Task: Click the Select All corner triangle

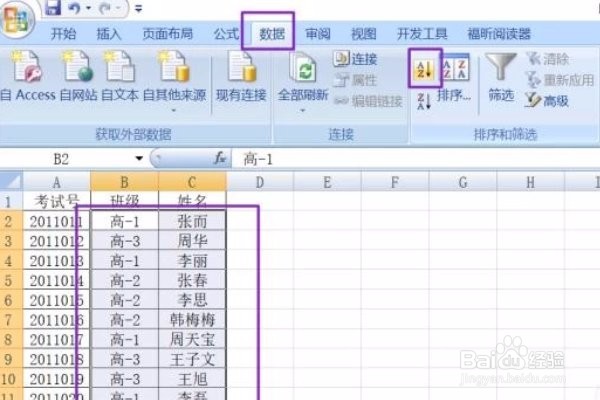Action: (11, 181)
